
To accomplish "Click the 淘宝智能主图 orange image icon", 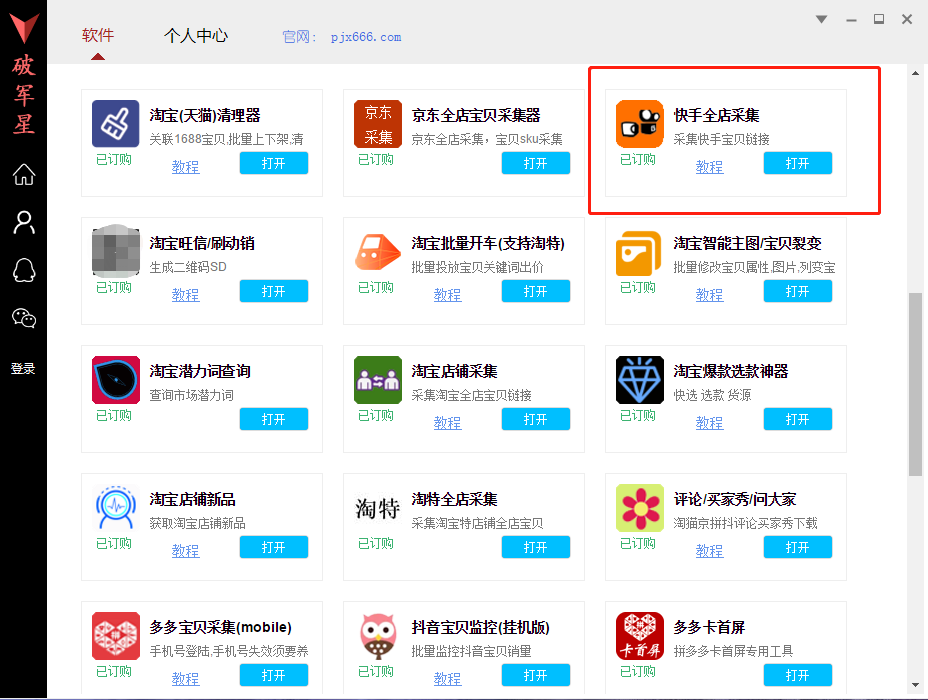I will [639, 253].
